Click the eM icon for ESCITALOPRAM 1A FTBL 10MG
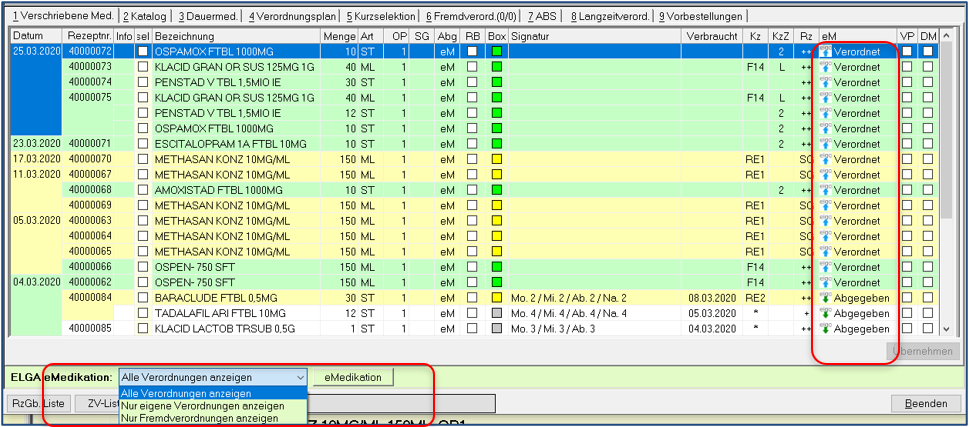The height and width of the screenshot is (427, 969). [x=825, y=144]
